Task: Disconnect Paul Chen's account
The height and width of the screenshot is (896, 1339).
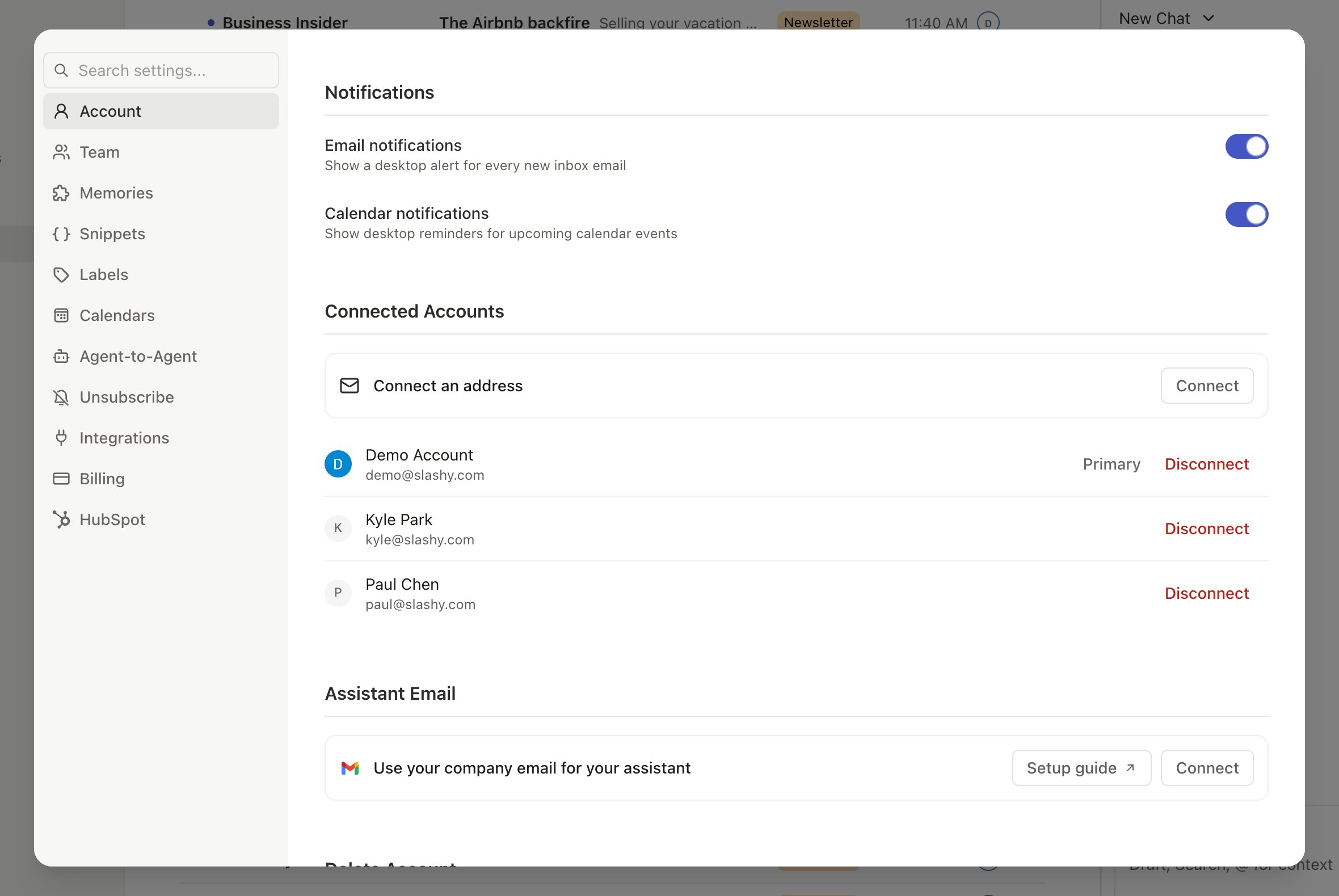Action: point(1206,593)
